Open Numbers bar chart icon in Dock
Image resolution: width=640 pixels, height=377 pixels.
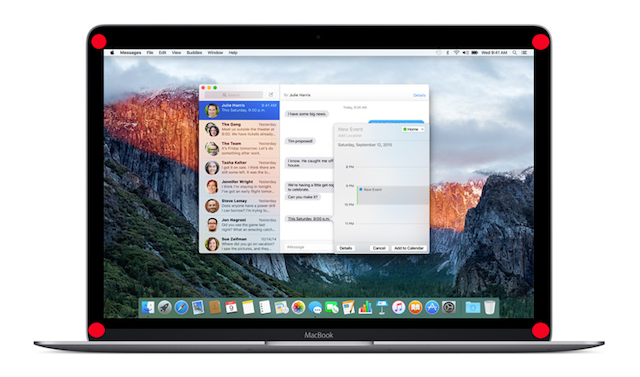(365, 307)
